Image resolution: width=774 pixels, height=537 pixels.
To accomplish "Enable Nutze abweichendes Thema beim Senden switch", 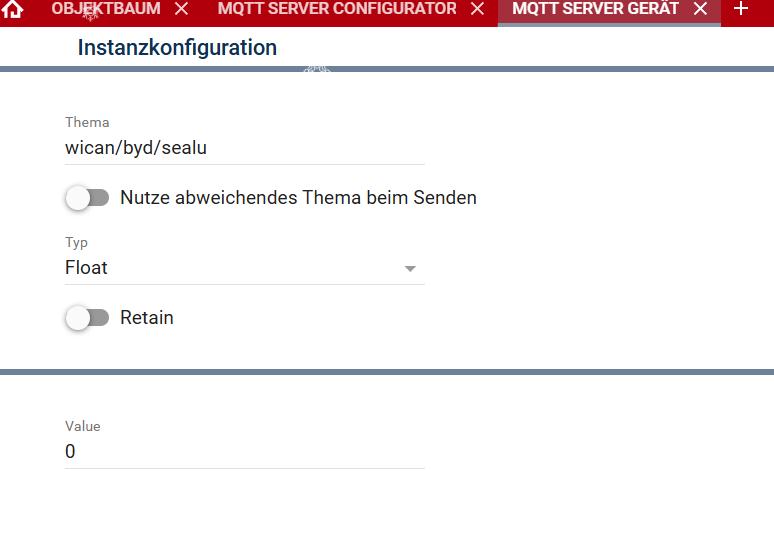I will point(87,198).
